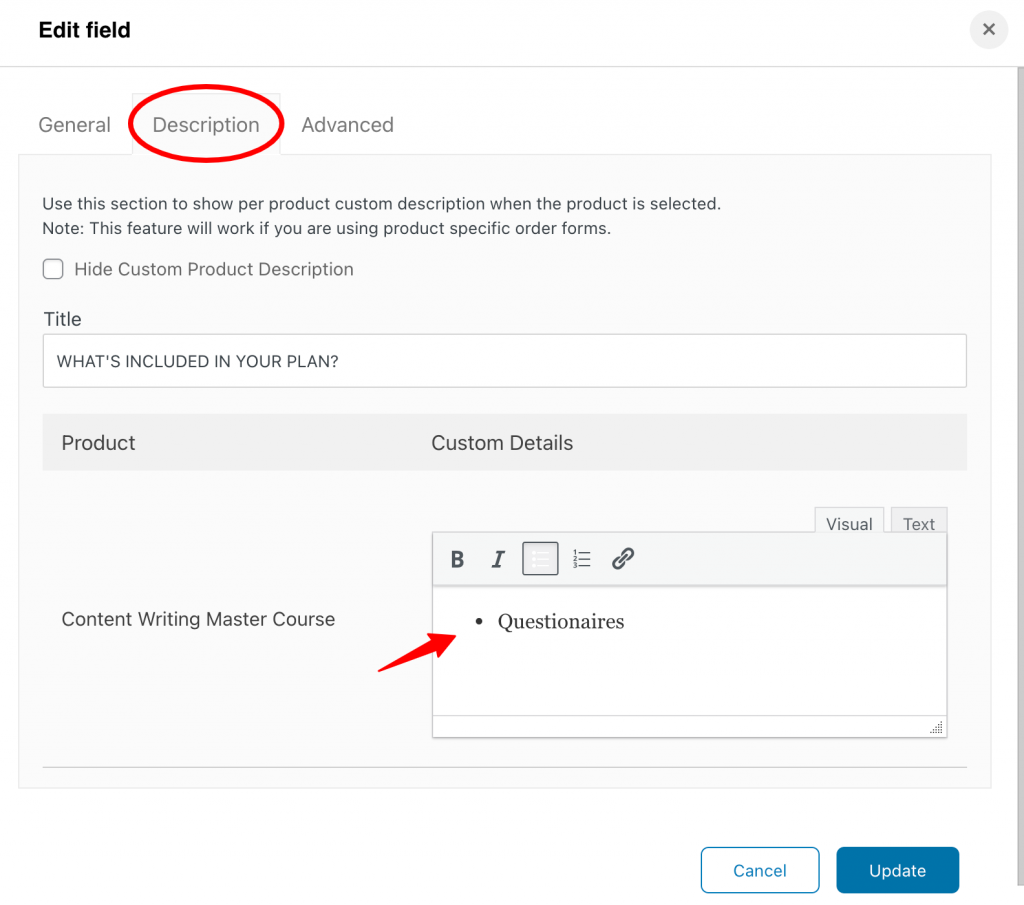The width and height of the screenshot is (1024, 905).
Task: Toggle italic formatting in editor toolbar
Action: (x=498, y=559)
